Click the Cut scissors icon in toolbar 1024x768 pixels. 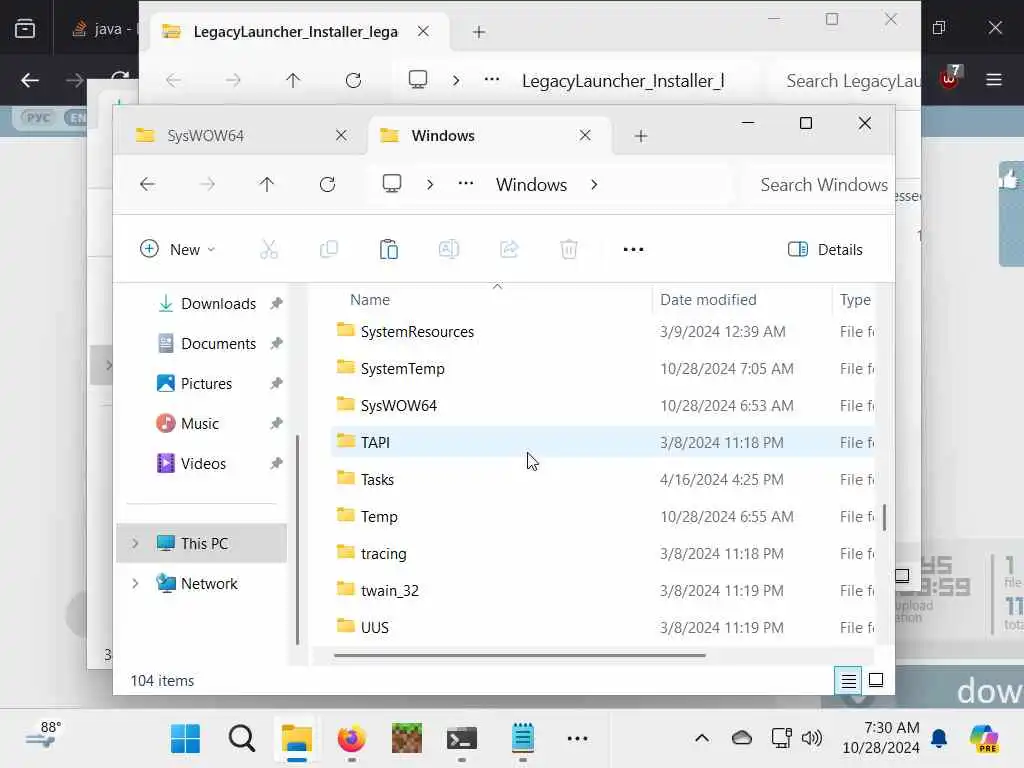tap(268, 249)
